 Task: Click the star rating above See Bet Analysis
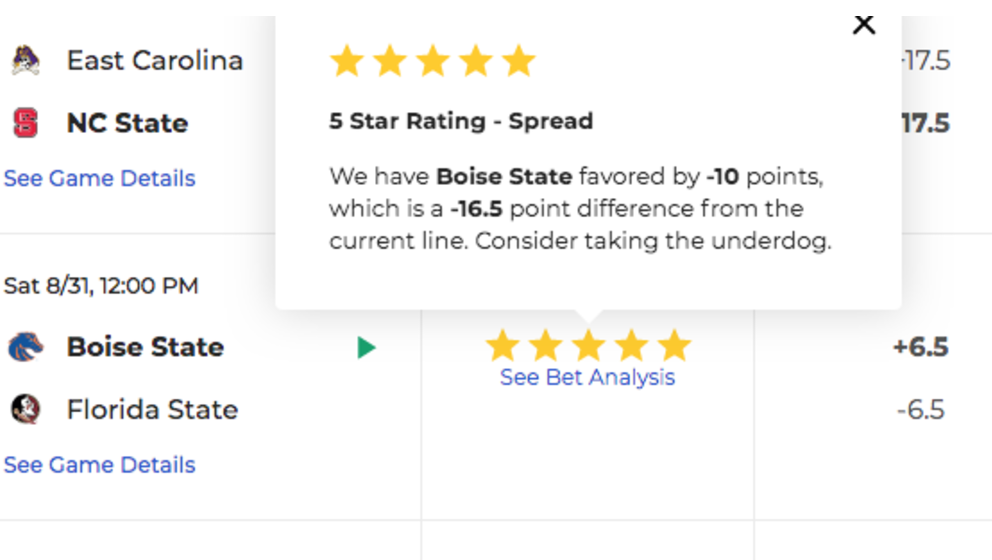coord(588,345)
